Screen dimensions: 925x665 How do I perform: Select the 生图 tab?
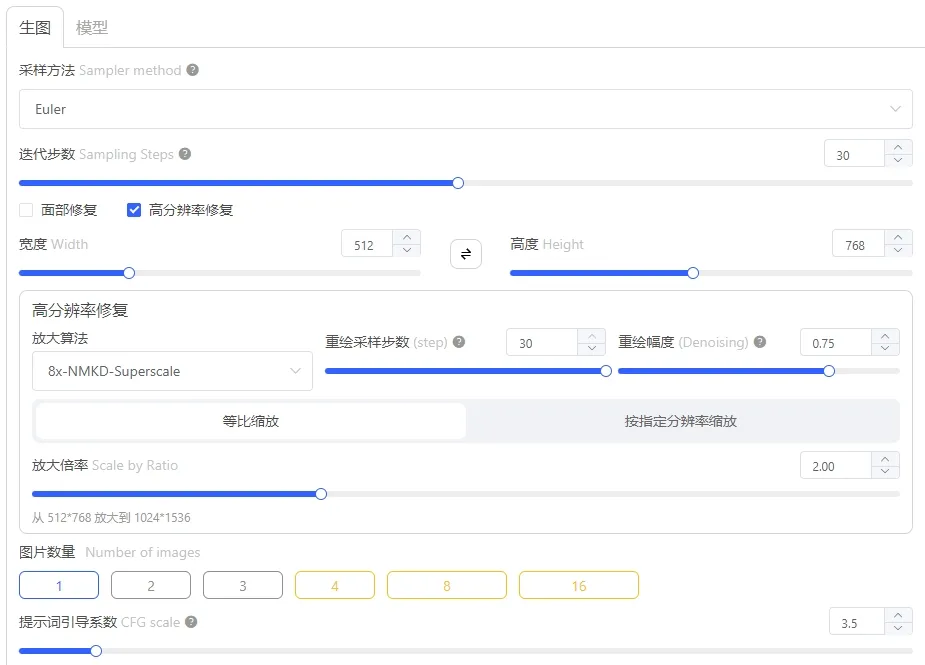[35, 28]
